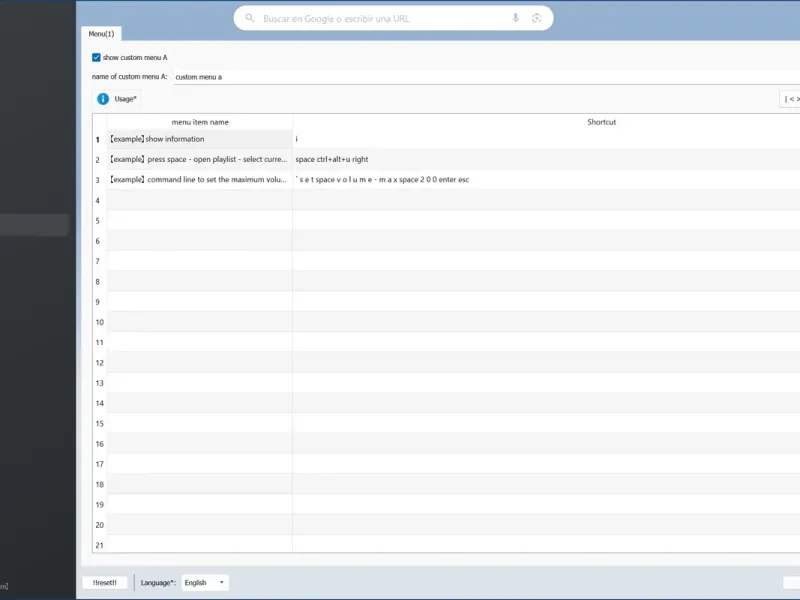Screen dimensions: 800x600
Task: Click the paging arrows button at right
Action: coord(790,99)
